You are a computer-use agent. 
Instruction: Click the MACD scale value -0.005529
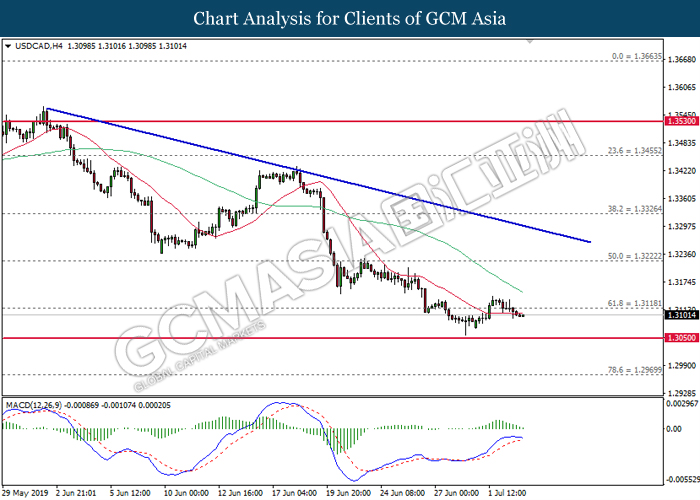[682, 479]
